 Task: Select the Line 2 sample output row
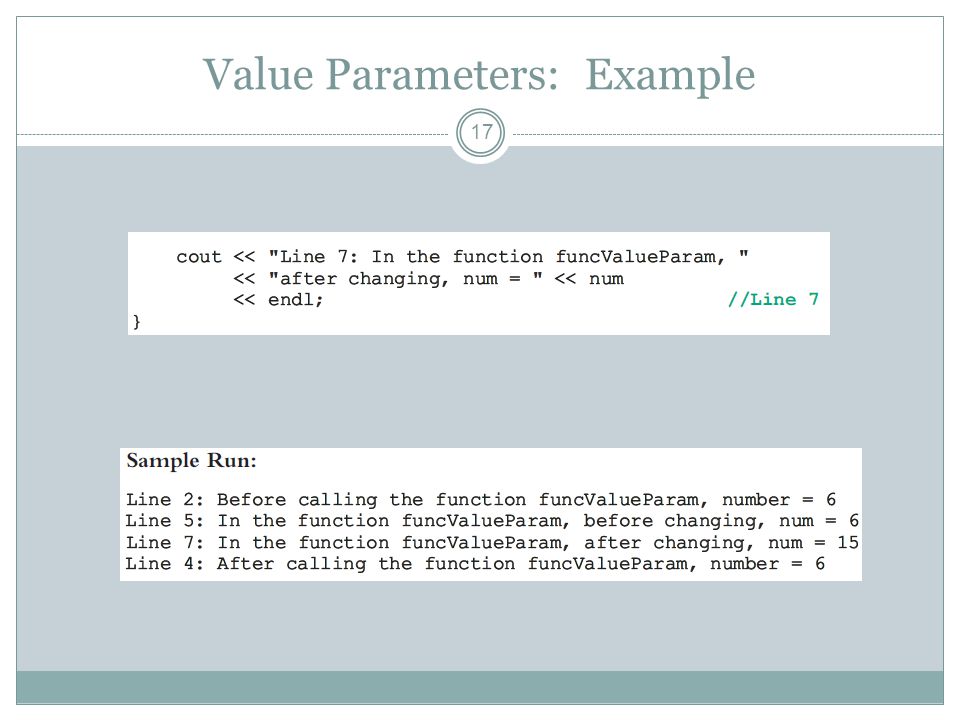tap(481, 500)
